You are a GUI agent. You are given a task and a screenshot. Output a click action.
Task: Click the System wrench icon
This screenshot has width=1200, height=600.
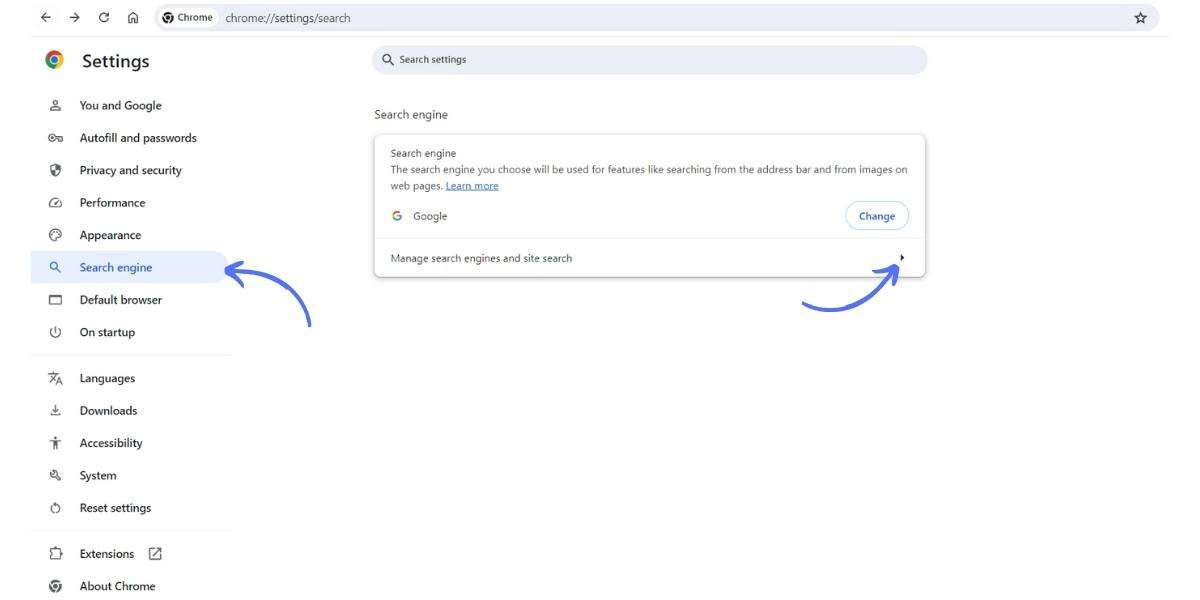coord(56,476)
